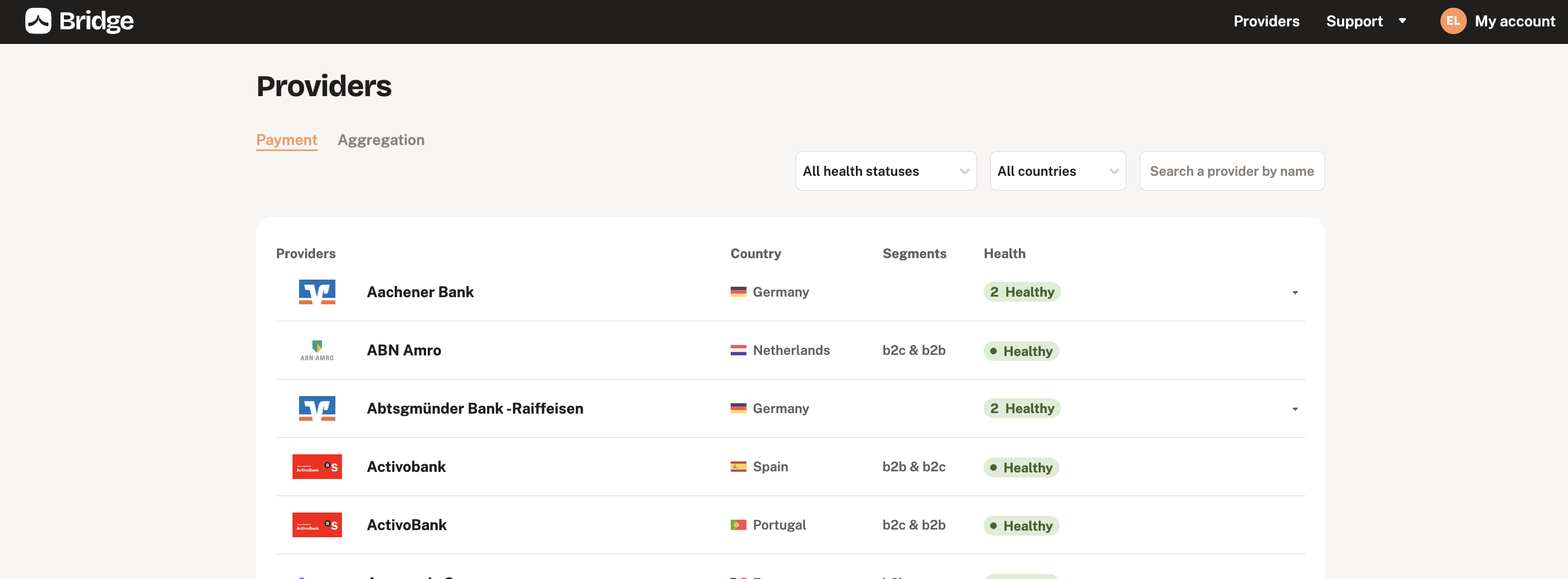Click the Aachener Bank logo
1568x579 pixels.
[317, 292]
